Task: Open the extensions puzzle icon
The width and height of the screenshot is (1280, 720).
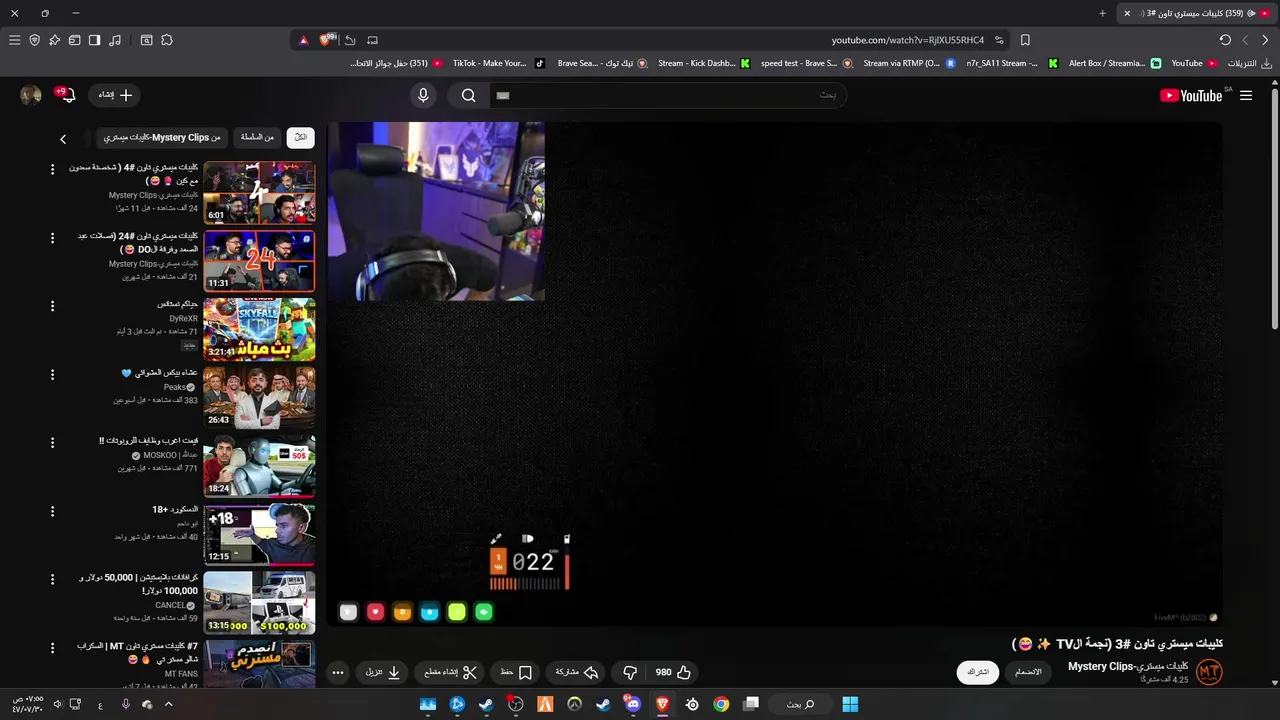Action: tap(167, 40)
